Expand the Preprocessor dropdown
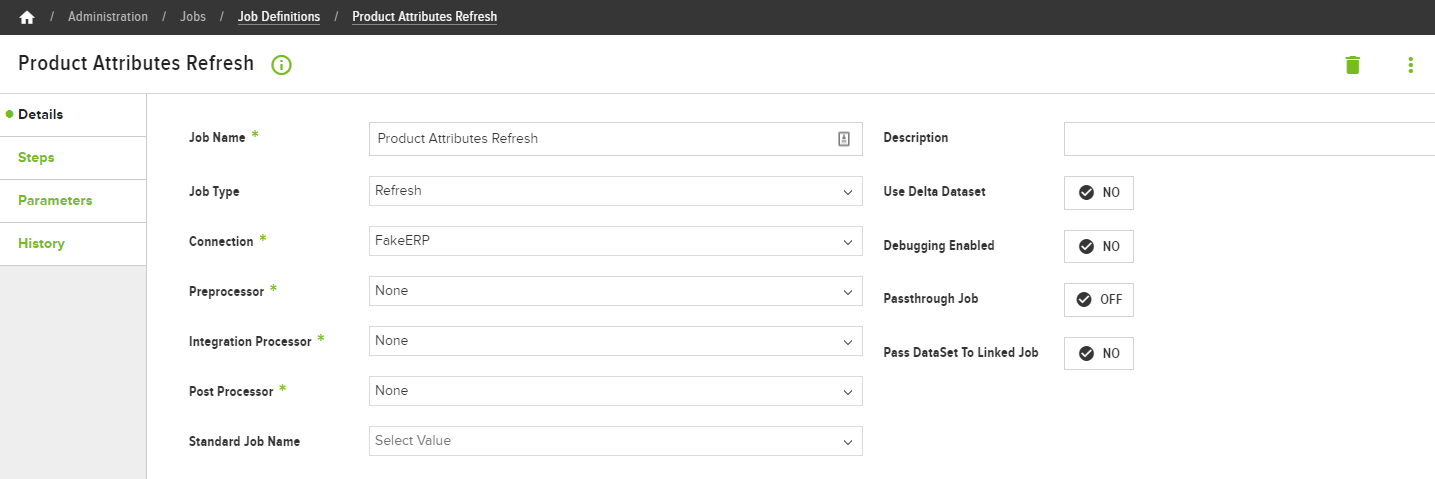This screenshot has width=1435, height=479. (616, 291)
